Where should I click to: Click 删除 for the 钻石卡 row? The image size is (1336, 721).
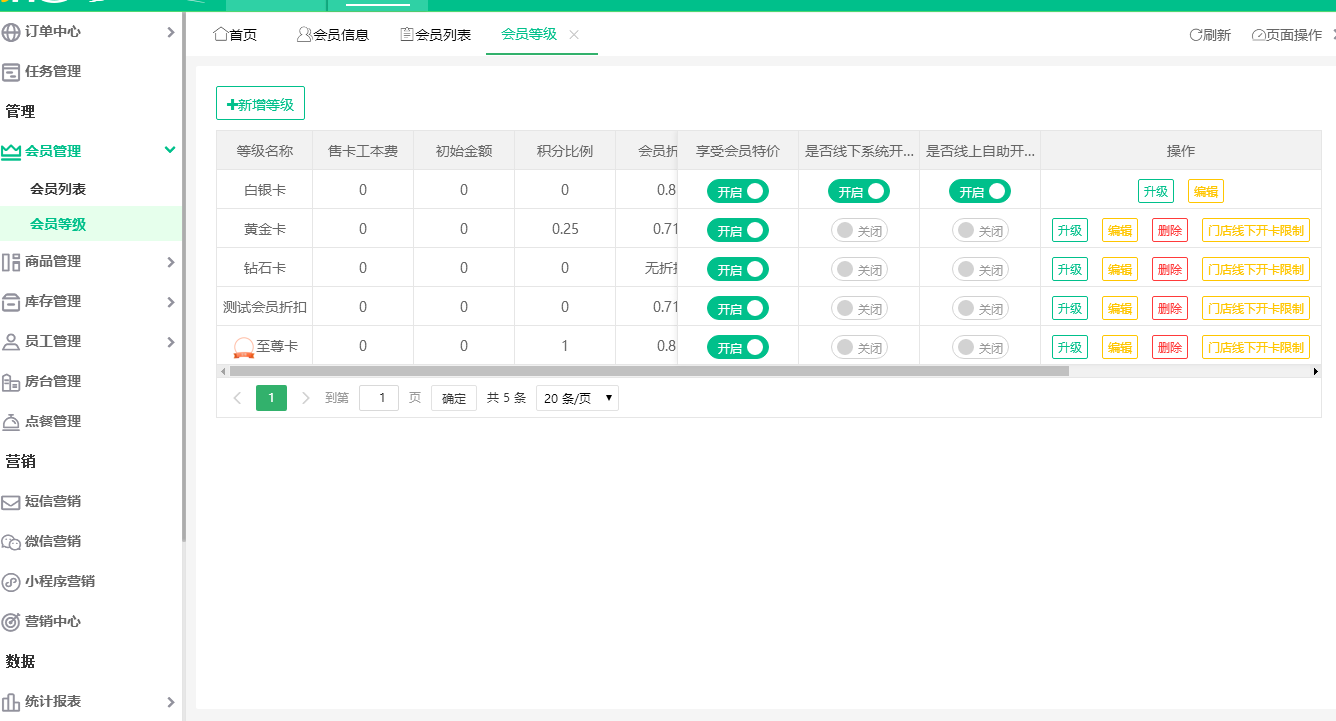(x=1169, y=269)
